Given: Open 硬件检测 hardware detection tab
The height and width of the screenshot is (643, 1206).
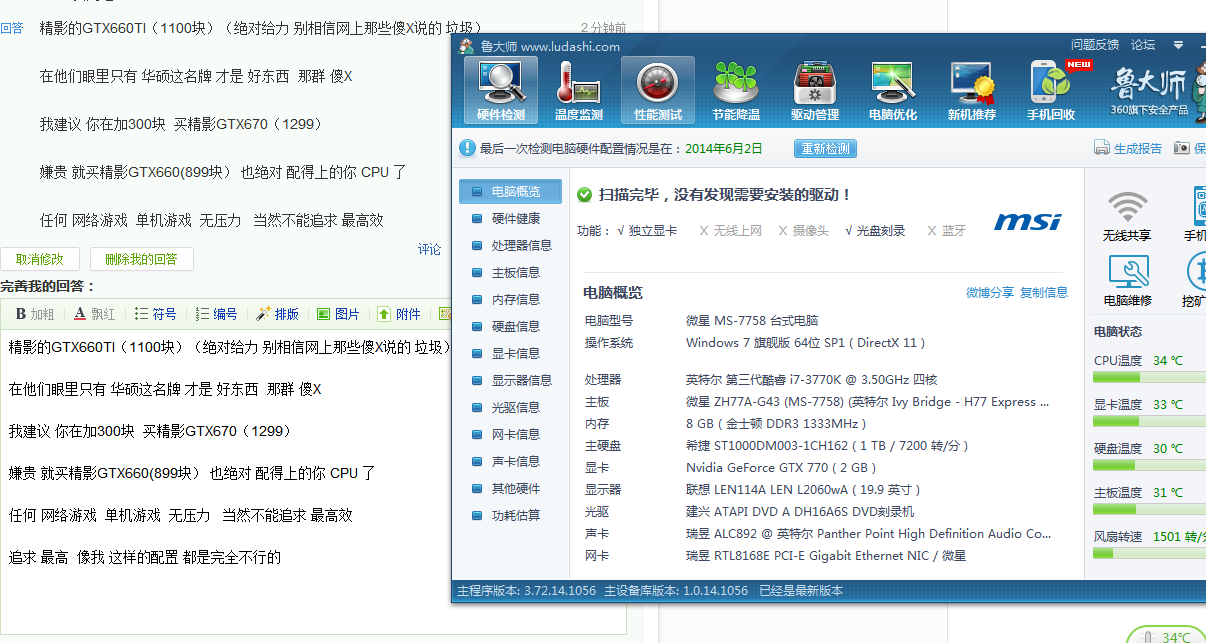Looking at the screenshot, I should coord(500,91).
